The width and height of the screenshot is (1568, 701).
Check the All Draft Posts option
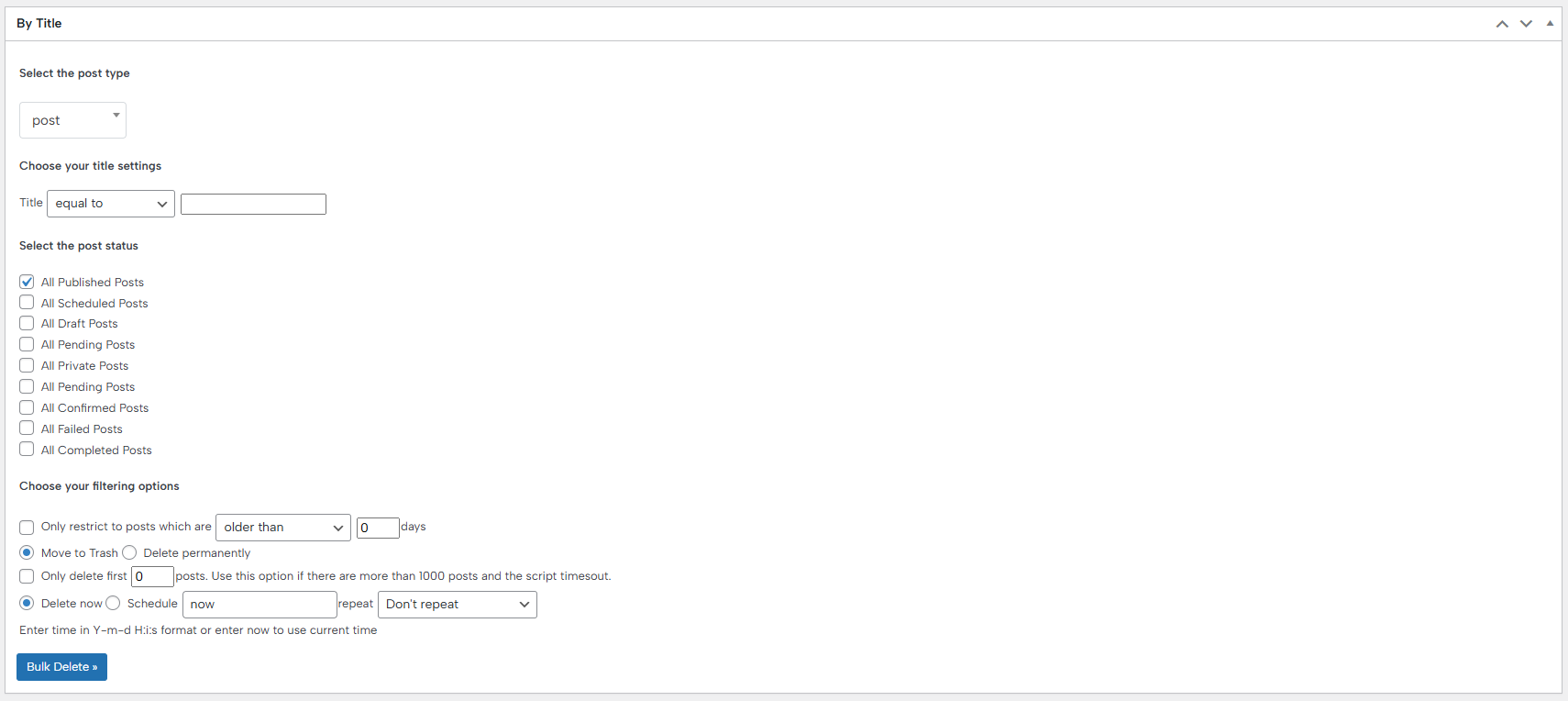[x=27, y=324]
